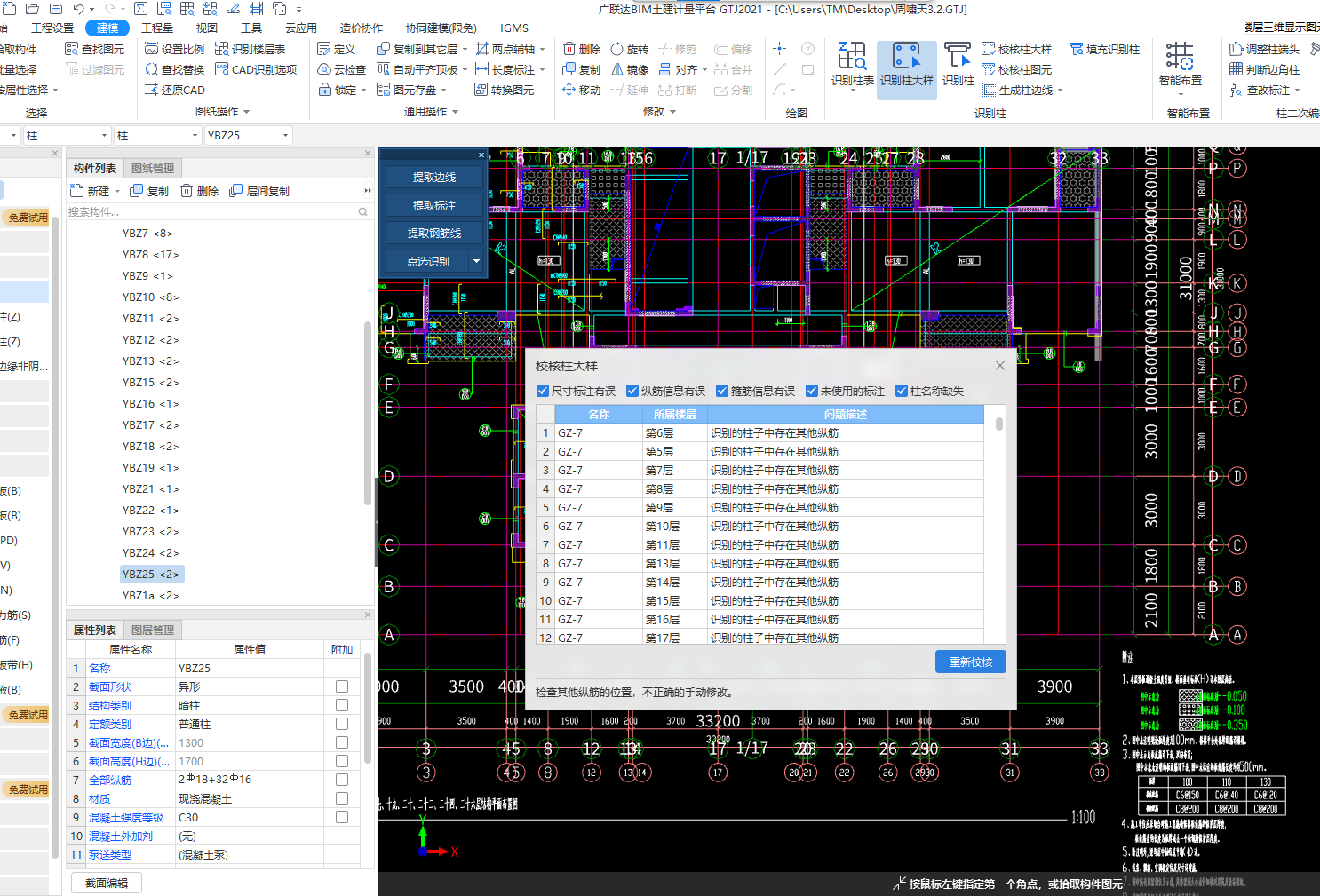
Task: Select the 识别柱表 icon in ribbon
Action: pyautogui.click(x=852, y=57)
